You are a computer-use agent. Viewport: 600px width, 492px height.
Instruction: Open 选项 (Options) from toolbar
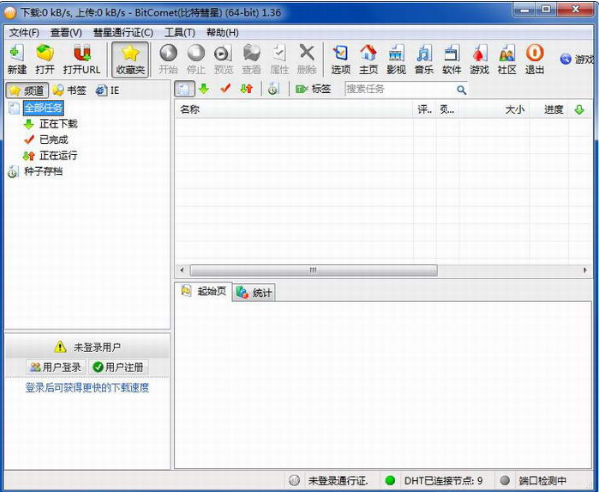pyautogui.click(x=341, y=59)
